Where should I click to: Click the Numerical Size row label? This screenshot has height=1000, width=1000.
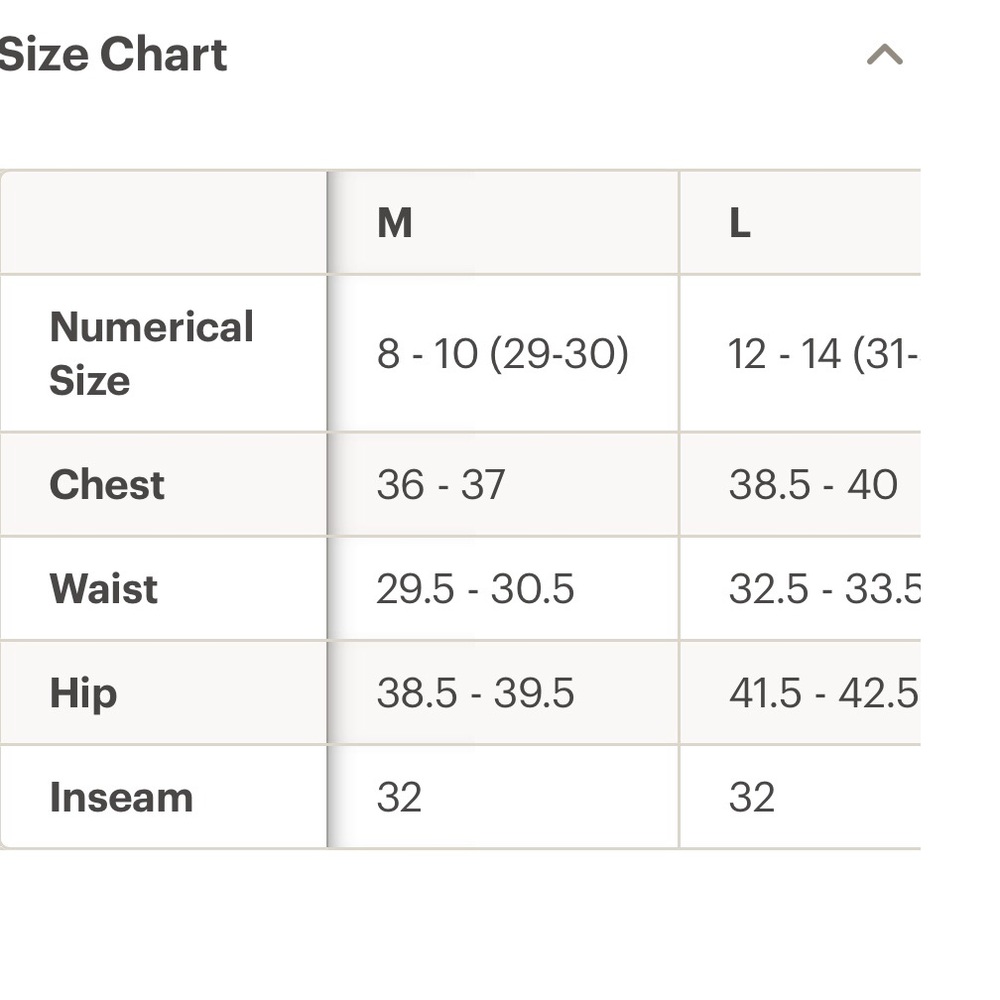[x=152, y=353]
